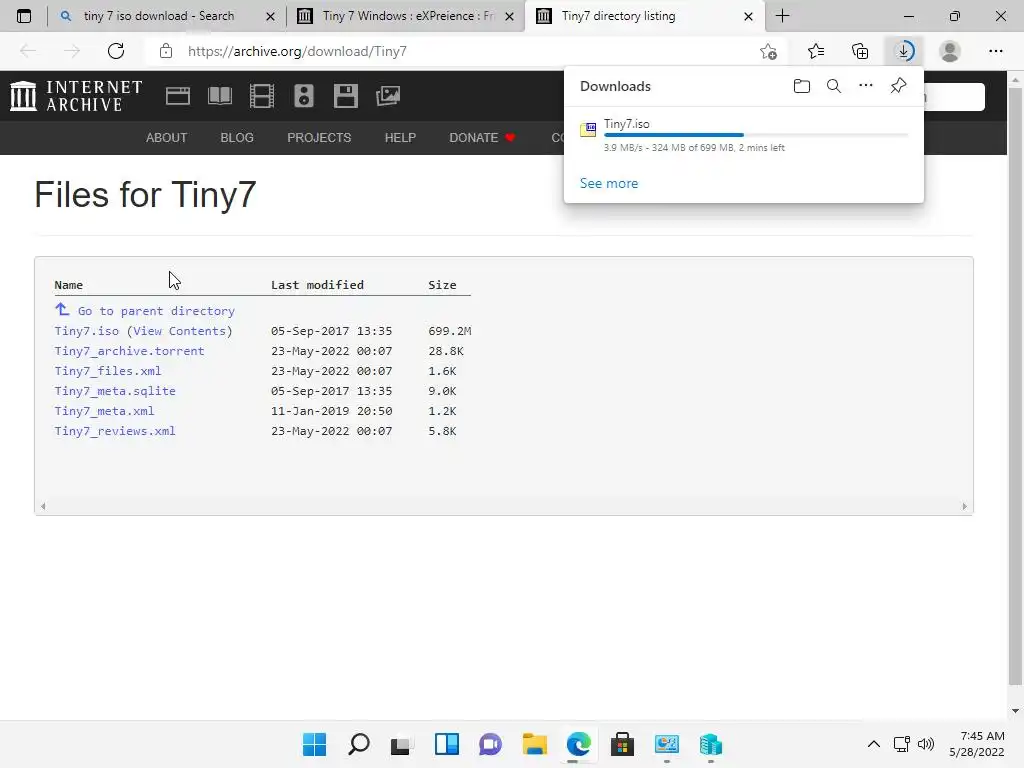Open taskbar Search
This screenshot has height=768, width=1024.
[359, 744]
